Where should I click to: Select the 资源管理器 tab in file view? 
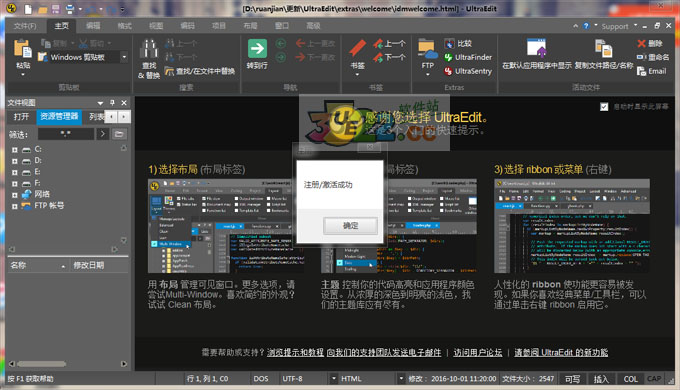tap(59, 116)
